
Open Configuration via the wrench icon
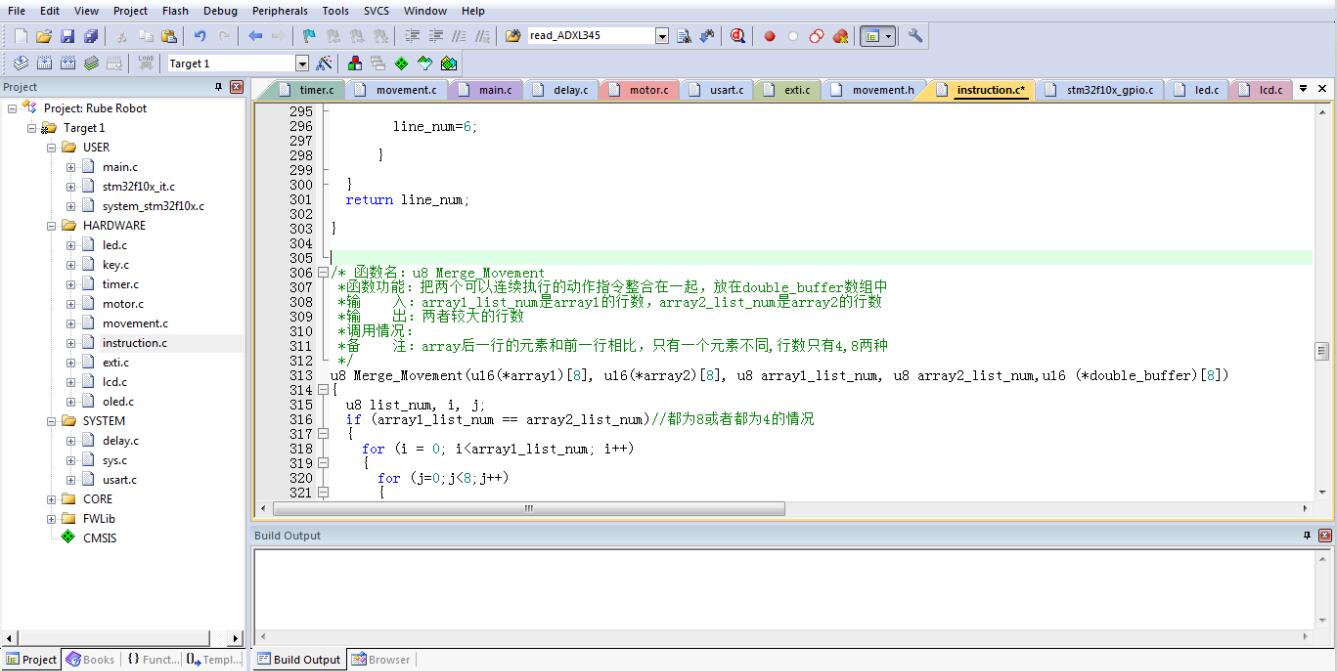913,36
